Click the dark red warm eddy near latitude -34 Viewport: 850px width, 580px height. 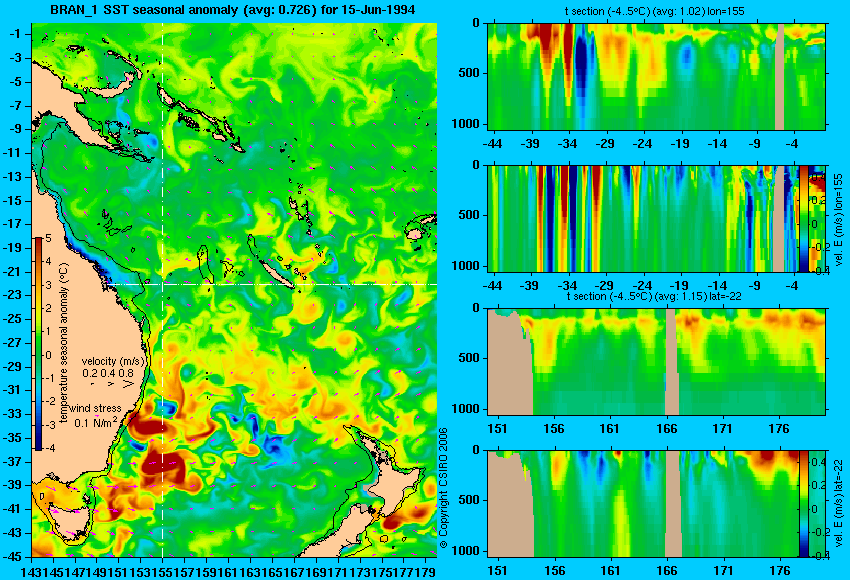[149, 426]
